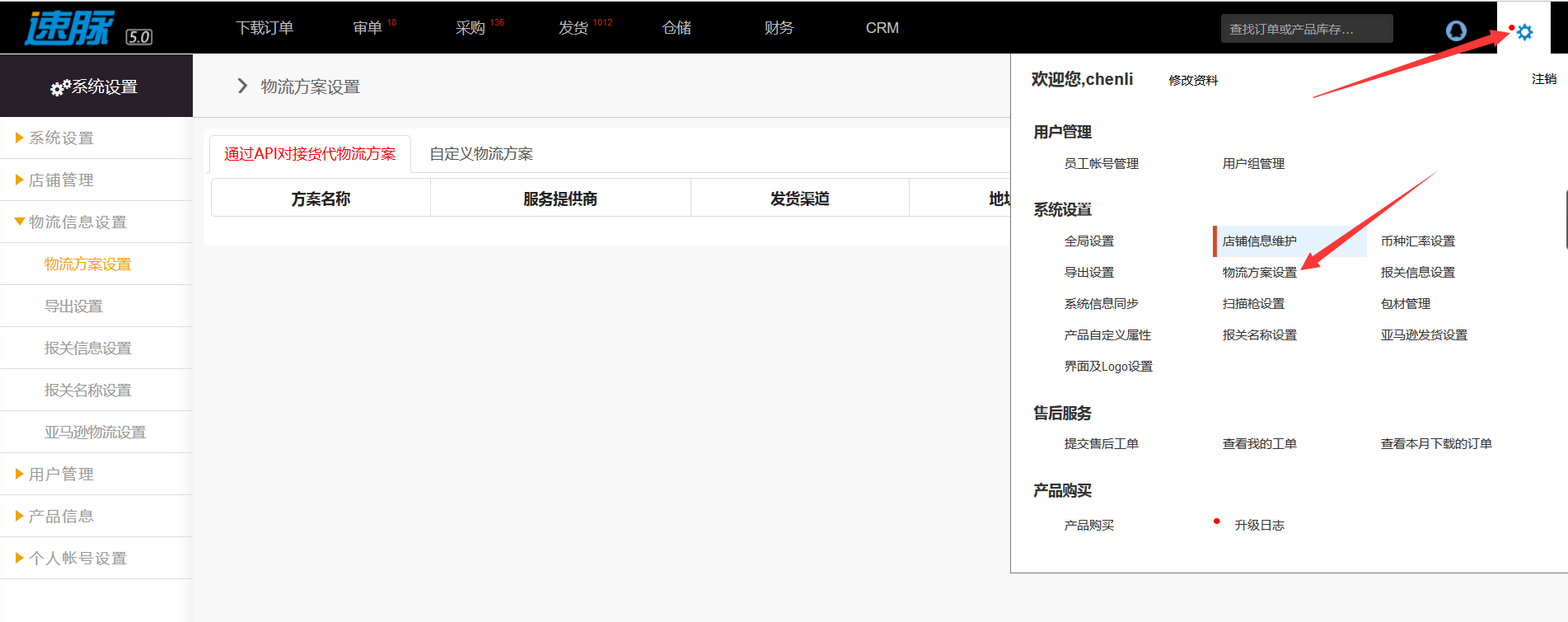Click 查看本月下载的订单 link
Viewport: 1568px width, 622px height.
(x=1436, y=444)
